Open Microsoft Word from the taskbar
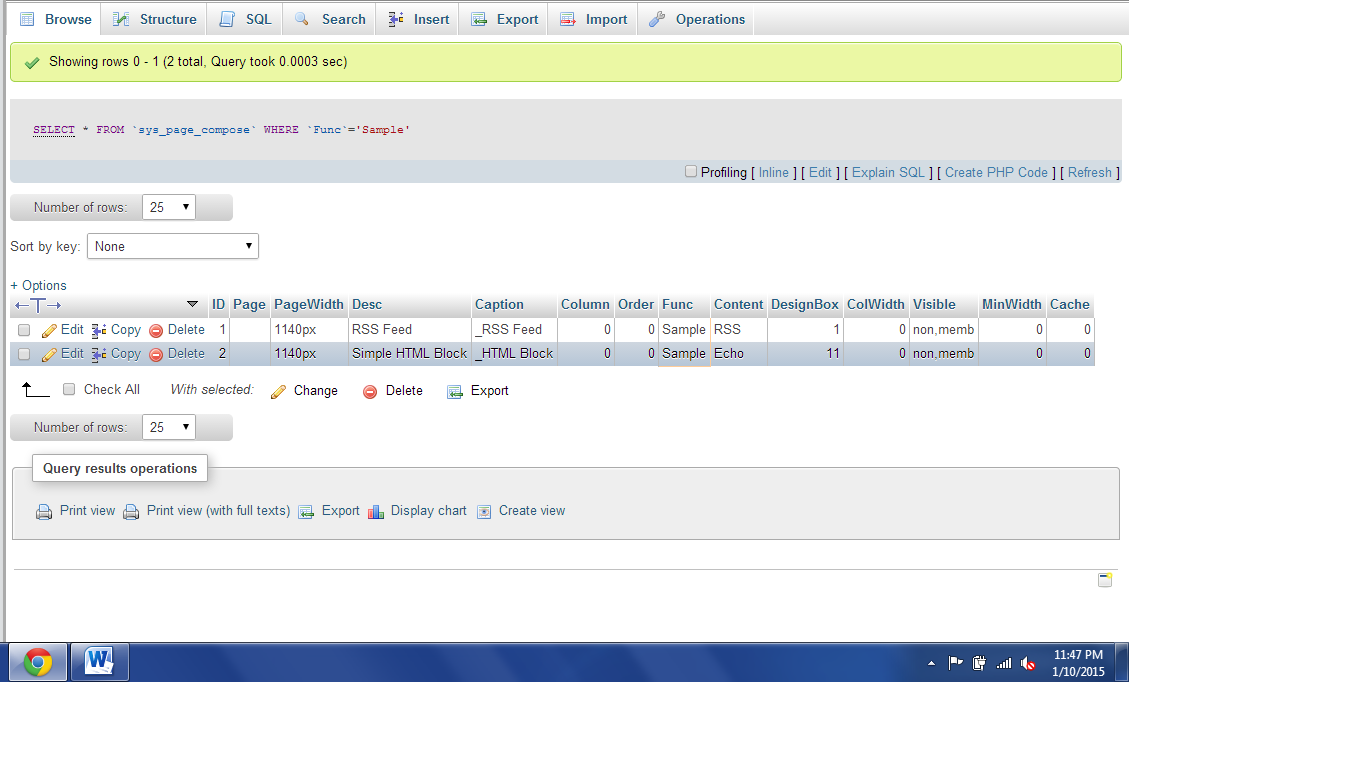The image size is (1366, 768). pyautogui.click(x=100, y=662)
